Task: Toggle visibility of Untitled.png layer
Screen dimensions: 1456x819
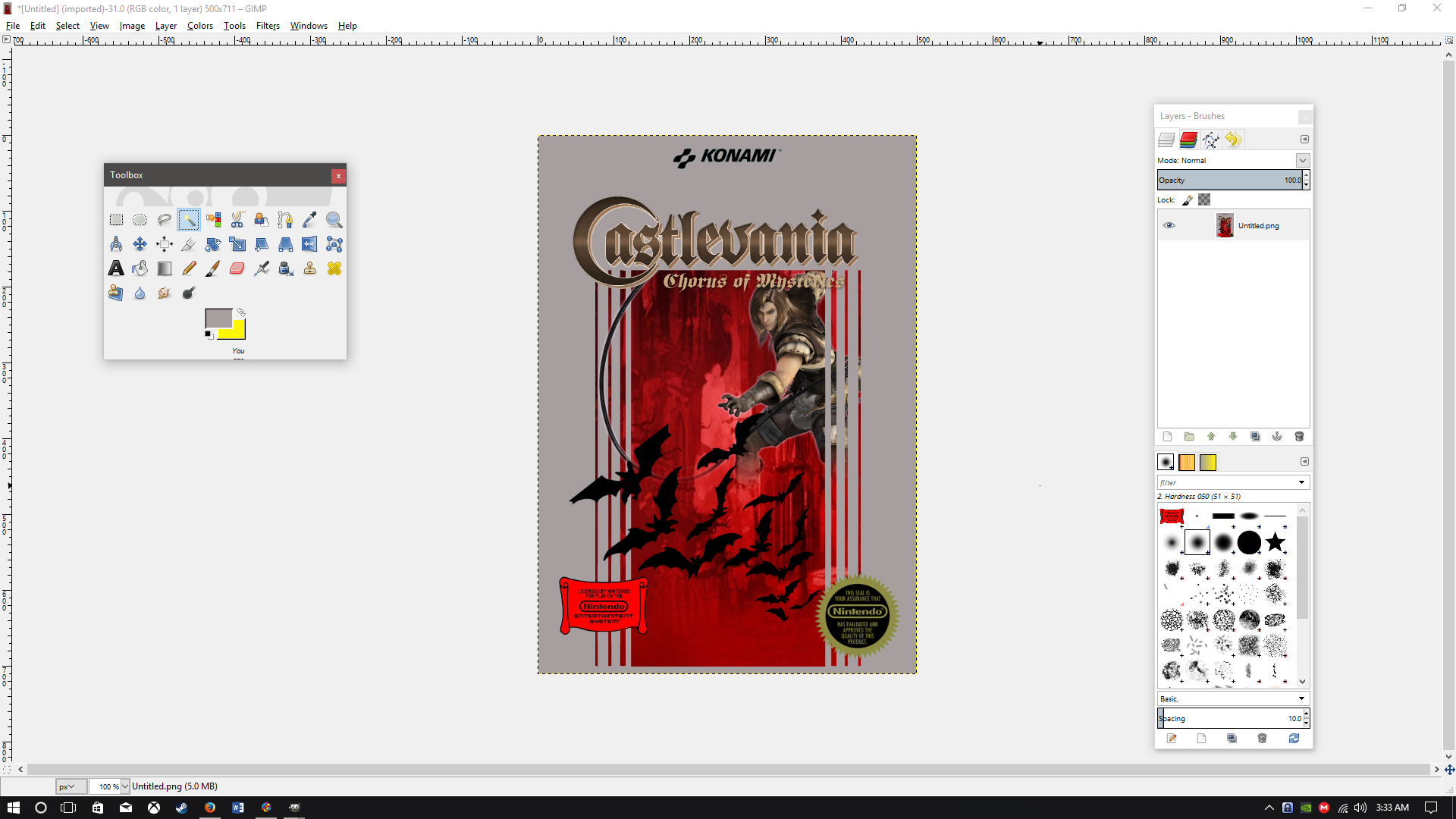Action: [x=1169, y=225]
